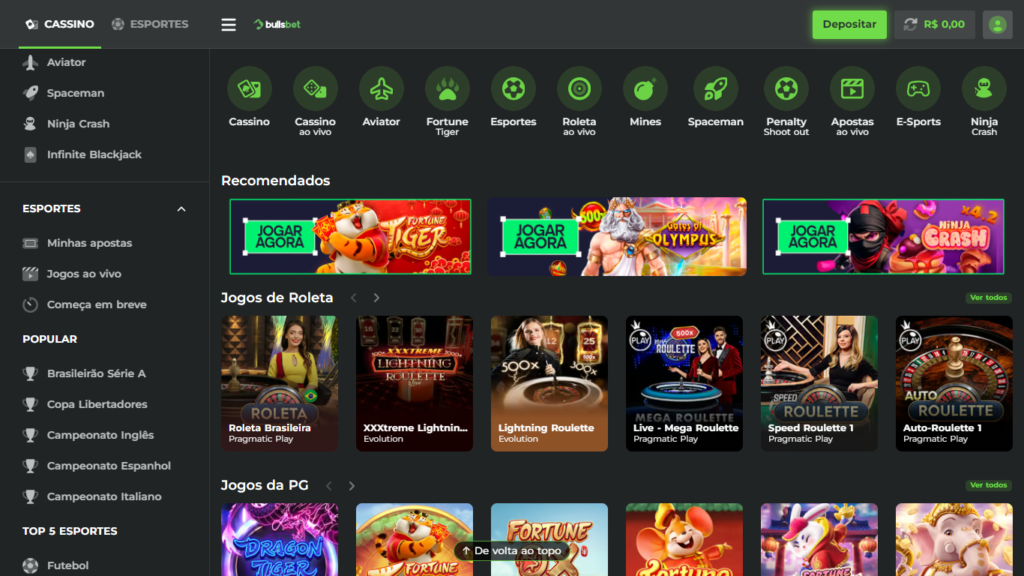Open the user profile avatar icon

pos(997,25)
